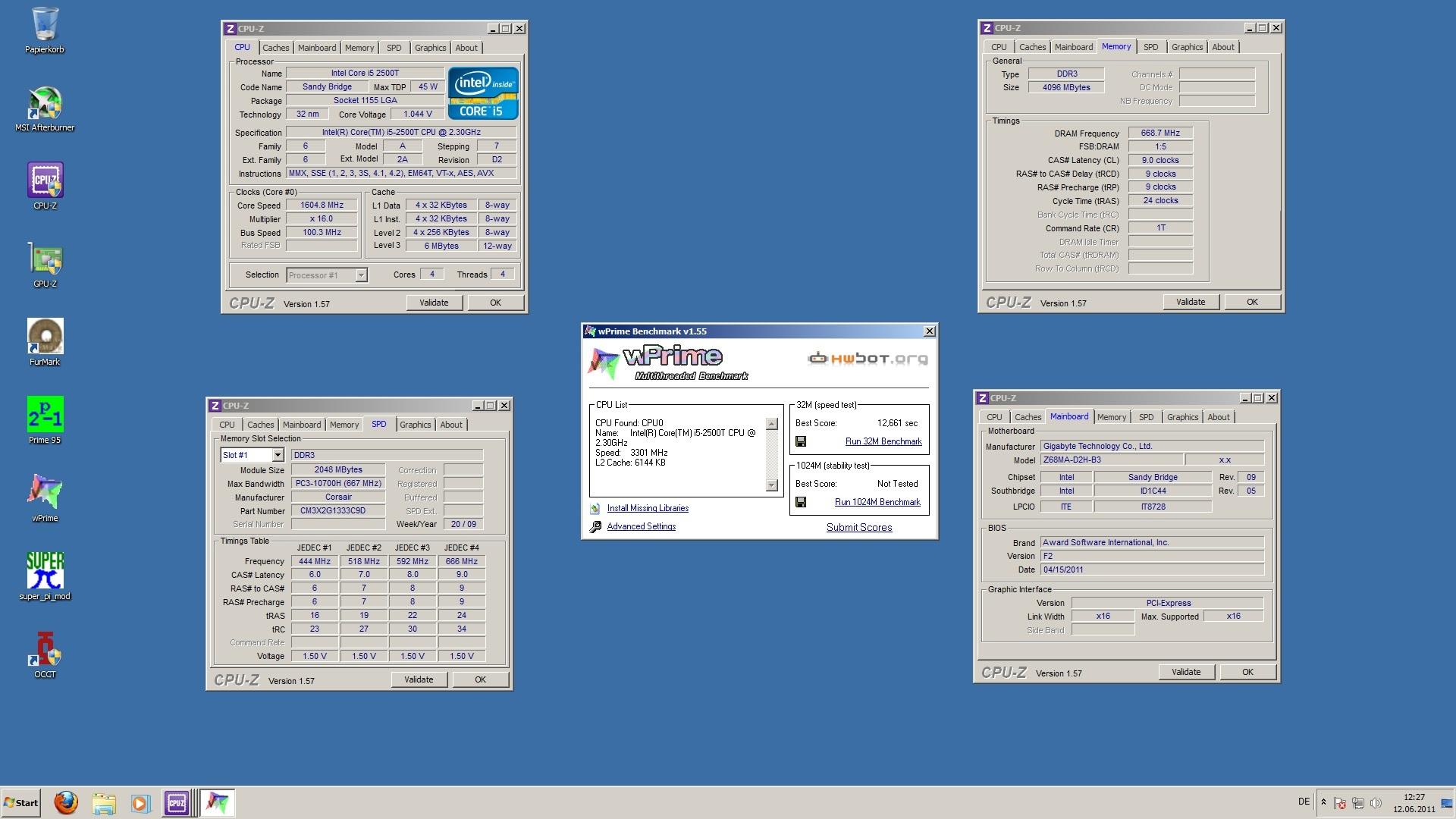This screenshot has height=819, width=1456.
Task: Open the file explorer taskbar icon
Action: point(104,802)
